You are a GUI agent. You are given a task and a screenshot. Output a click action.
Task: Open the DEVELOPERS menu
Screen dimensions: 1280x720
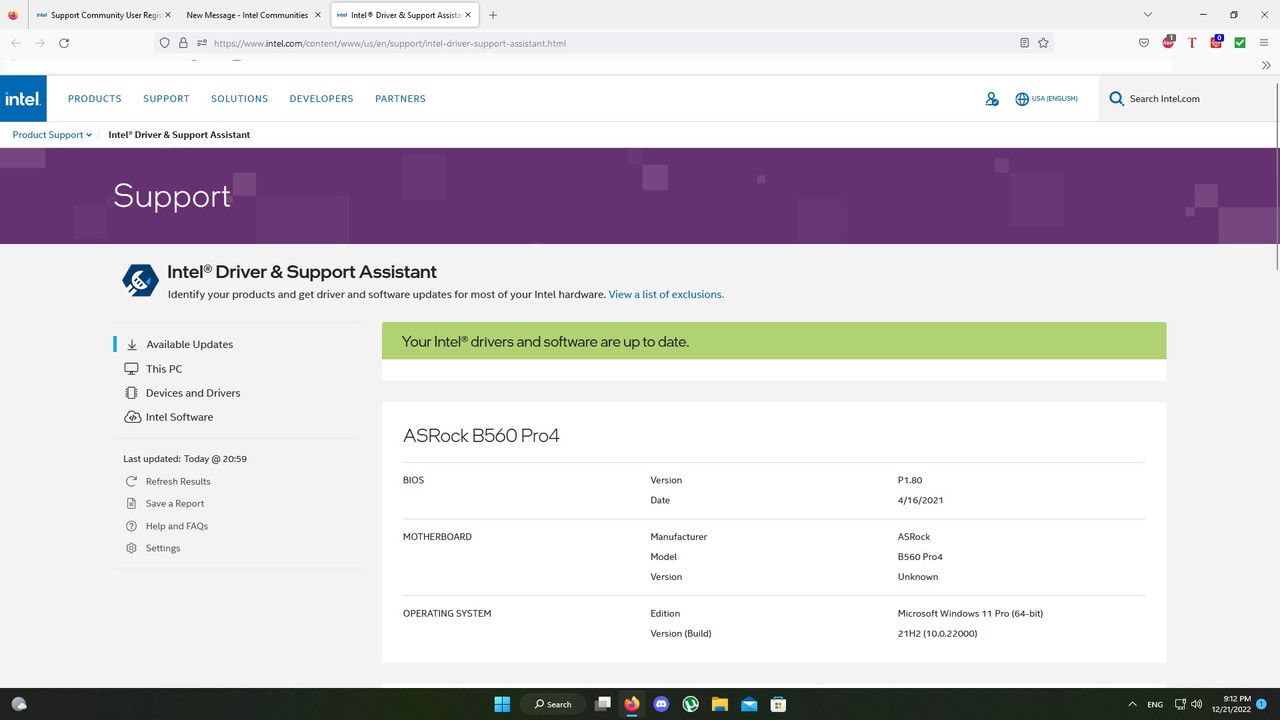coord(321,99)
